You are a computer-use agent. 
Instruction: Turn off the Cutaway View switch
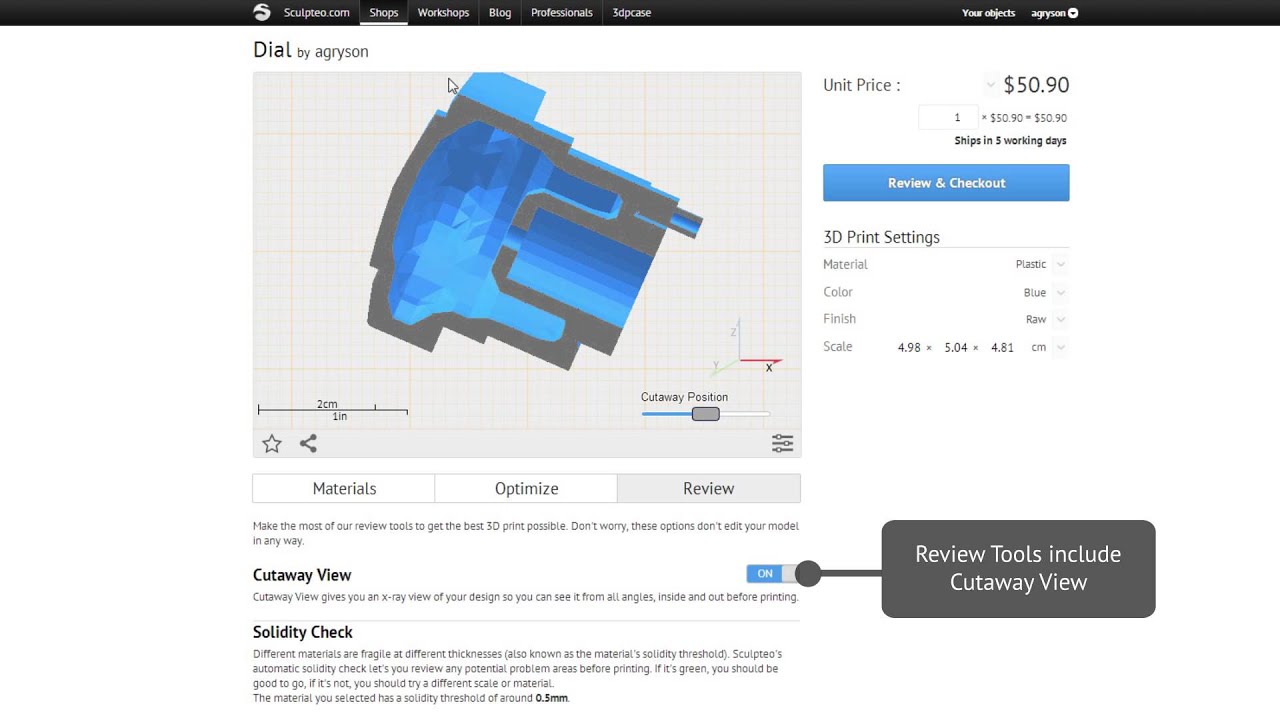point(774,574)
